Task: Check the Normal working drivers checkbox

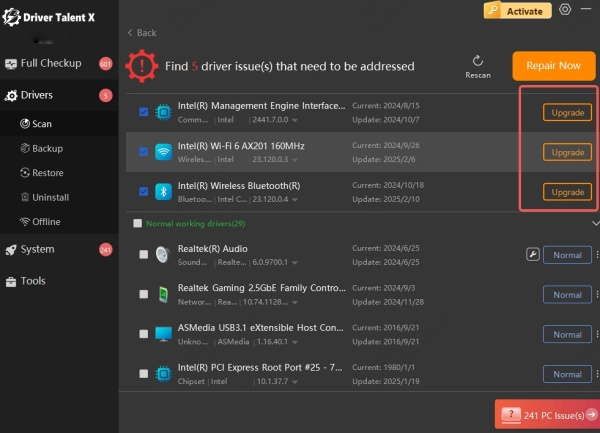Action: pyautogui.click(x=137, y=224)
